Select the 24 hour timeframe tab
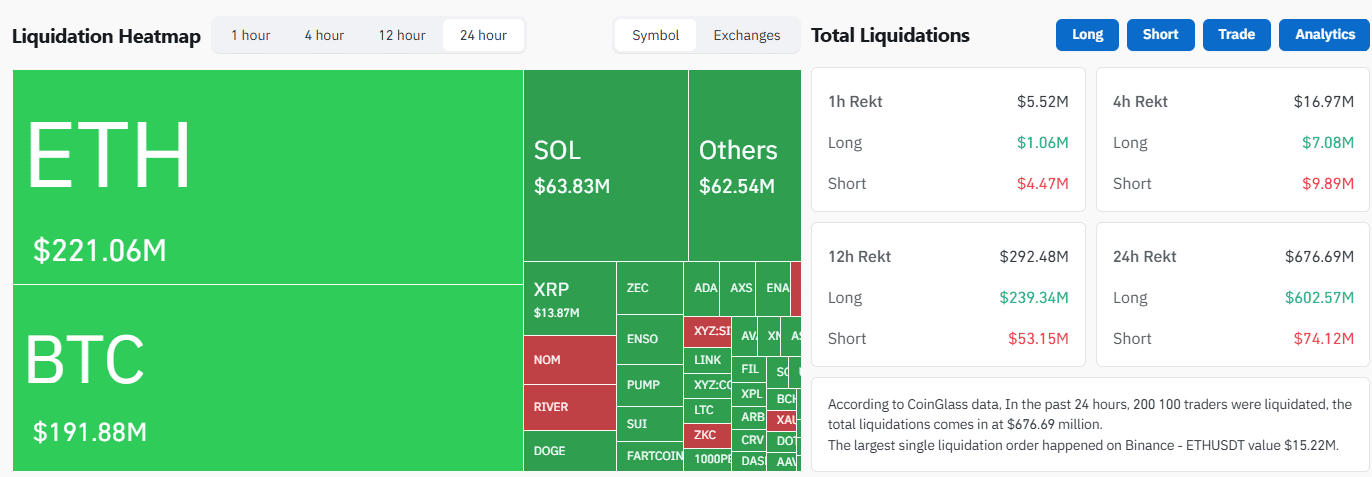This screenshot has width=1372, height=477. tap(483, 36)
